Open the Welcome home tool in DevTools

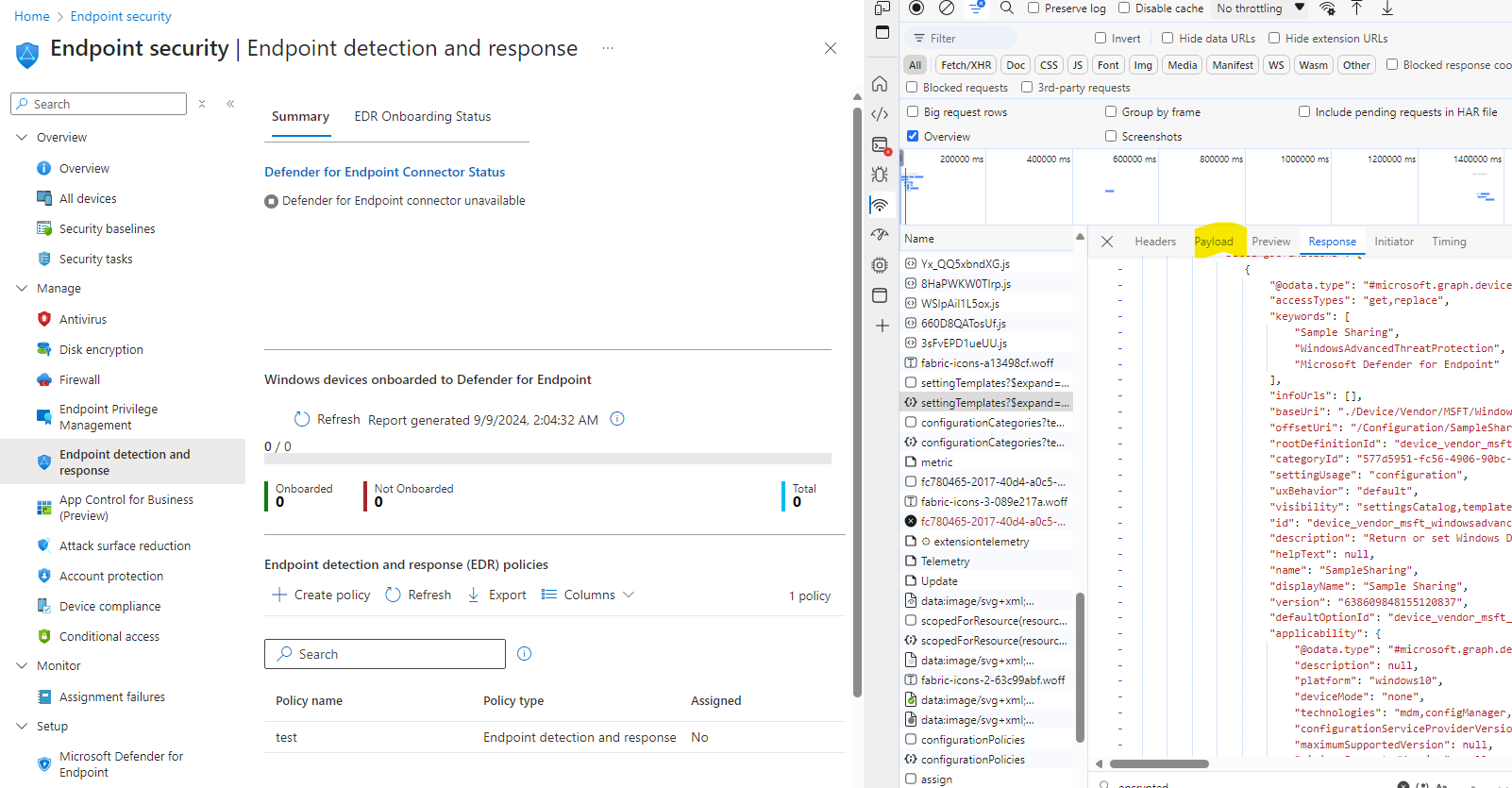click(x=880, y=84)
